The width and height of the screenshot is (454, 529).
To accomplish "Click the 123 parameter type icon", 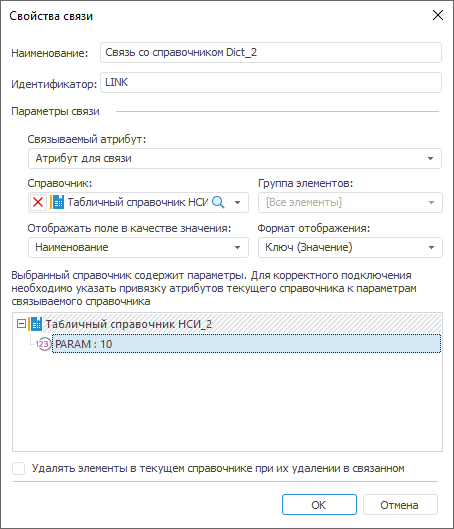I will (43, 344).
